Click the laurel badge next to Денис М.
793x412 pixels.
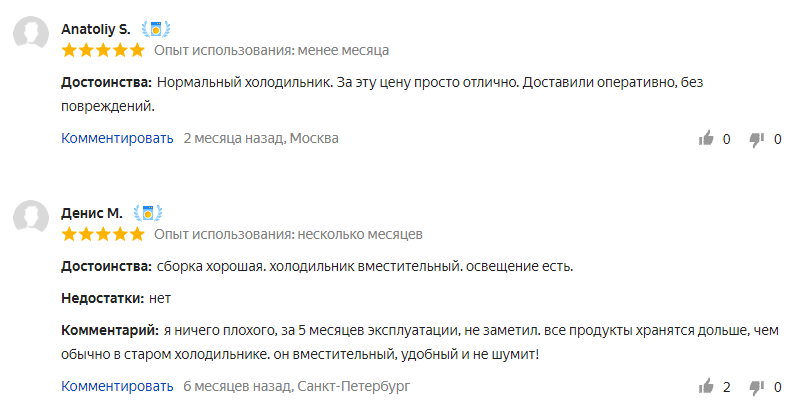pos(148,213)
